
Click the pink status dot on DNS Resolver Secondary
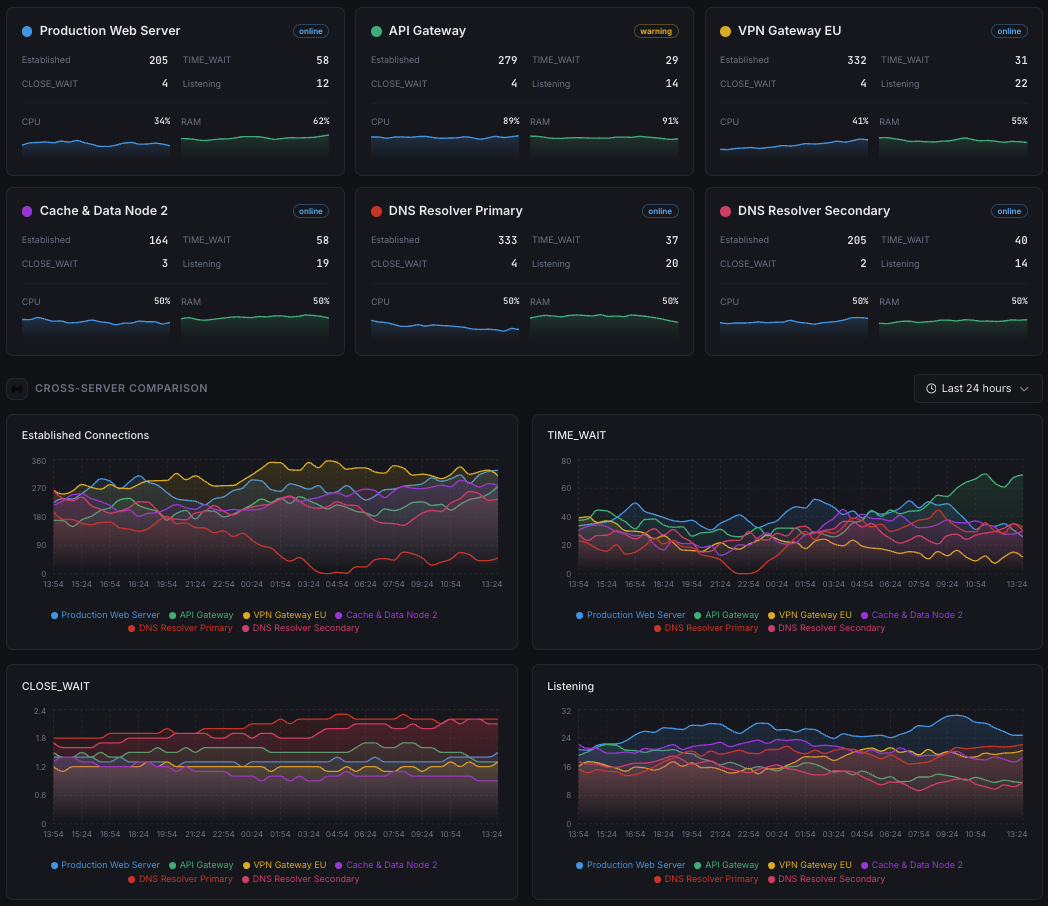(x=725, y=211)
